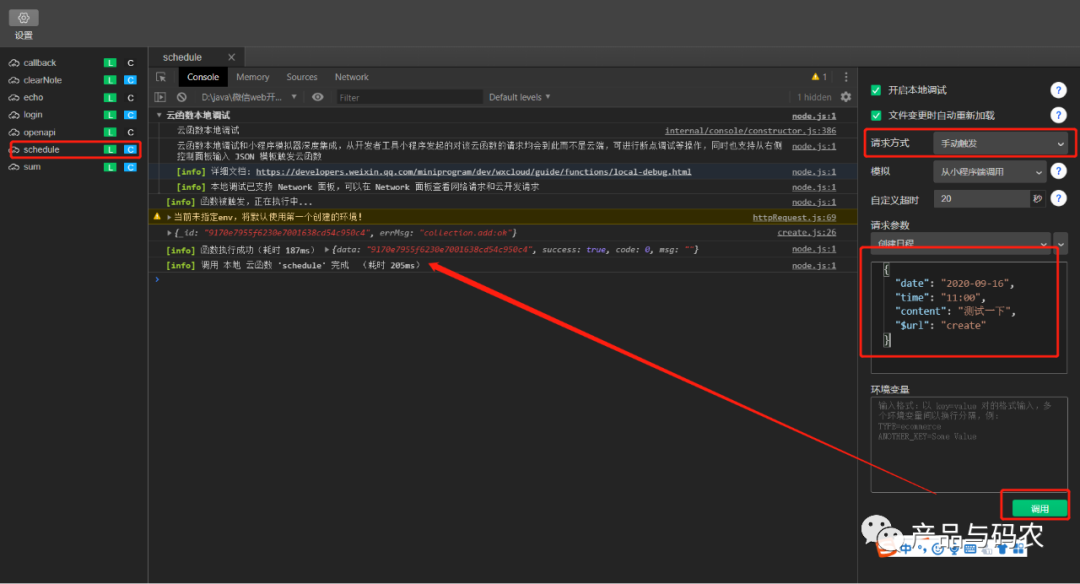Open the settings gear icon
Viewport: 1080px width, 584px height.
23,18
